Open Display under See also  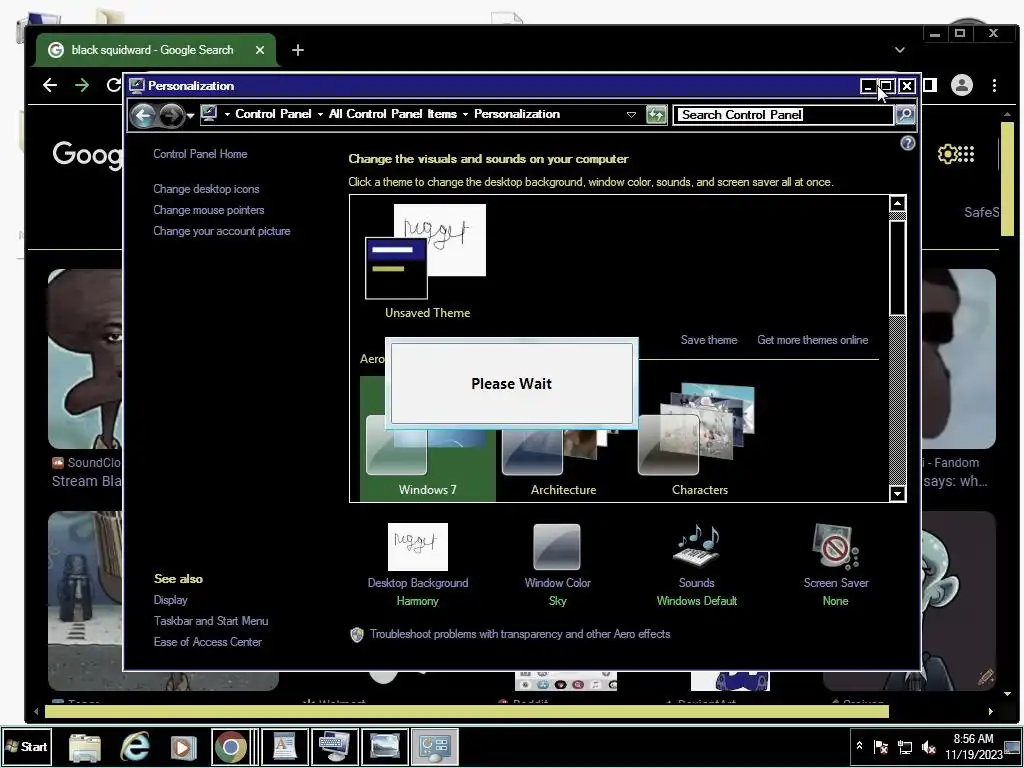pyautogui.click(x=170, y=600)
